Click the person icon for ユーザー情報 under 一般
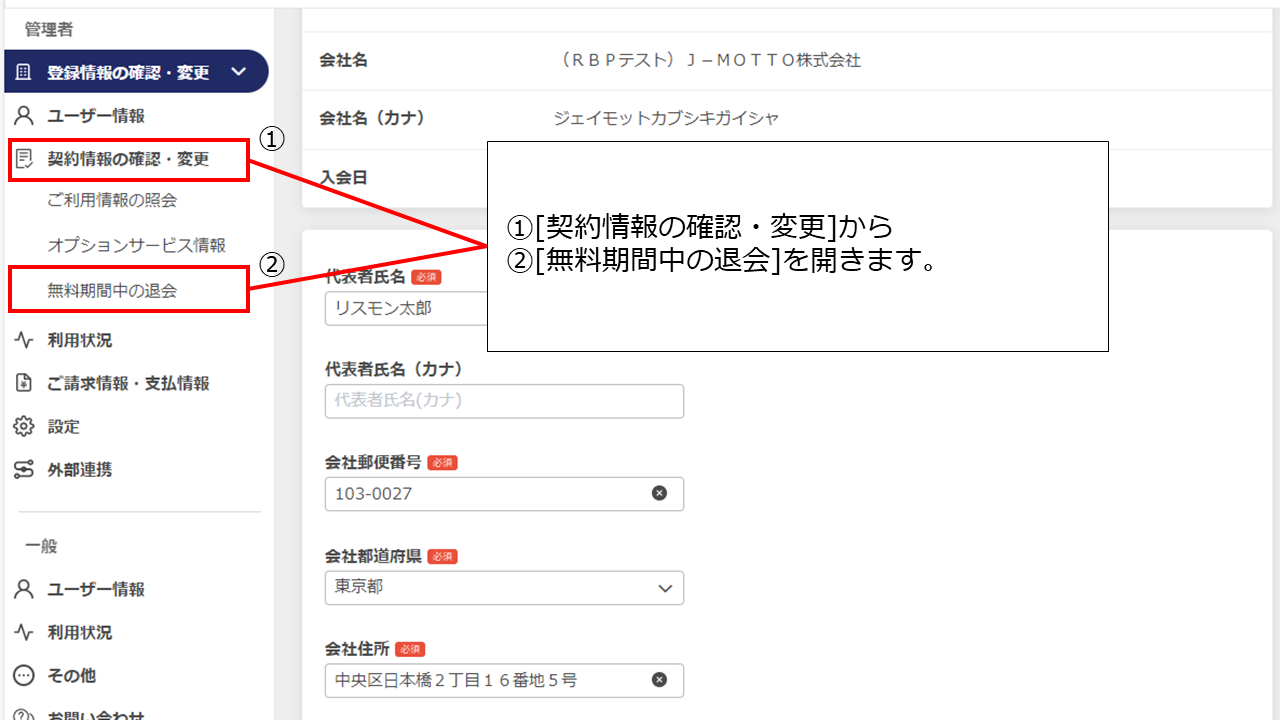This screenshot has width=1280, height=720. pyautogui.click(x=24, y=589)
